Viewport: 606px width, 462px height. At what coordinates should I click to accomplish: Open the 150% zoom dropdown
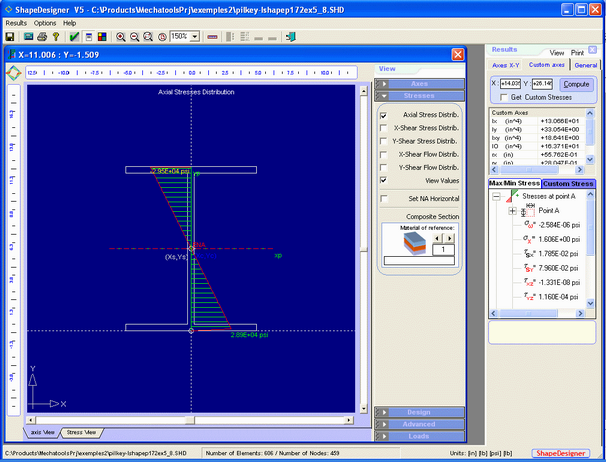195,37
